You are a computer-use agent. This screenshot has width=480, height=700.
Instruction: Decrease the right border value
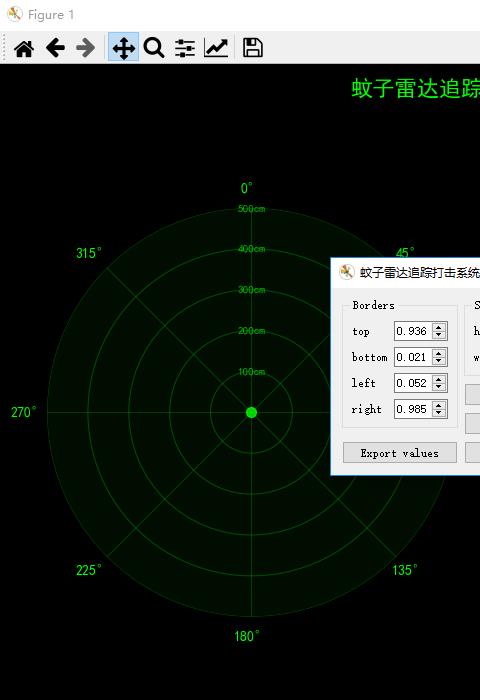439,413
